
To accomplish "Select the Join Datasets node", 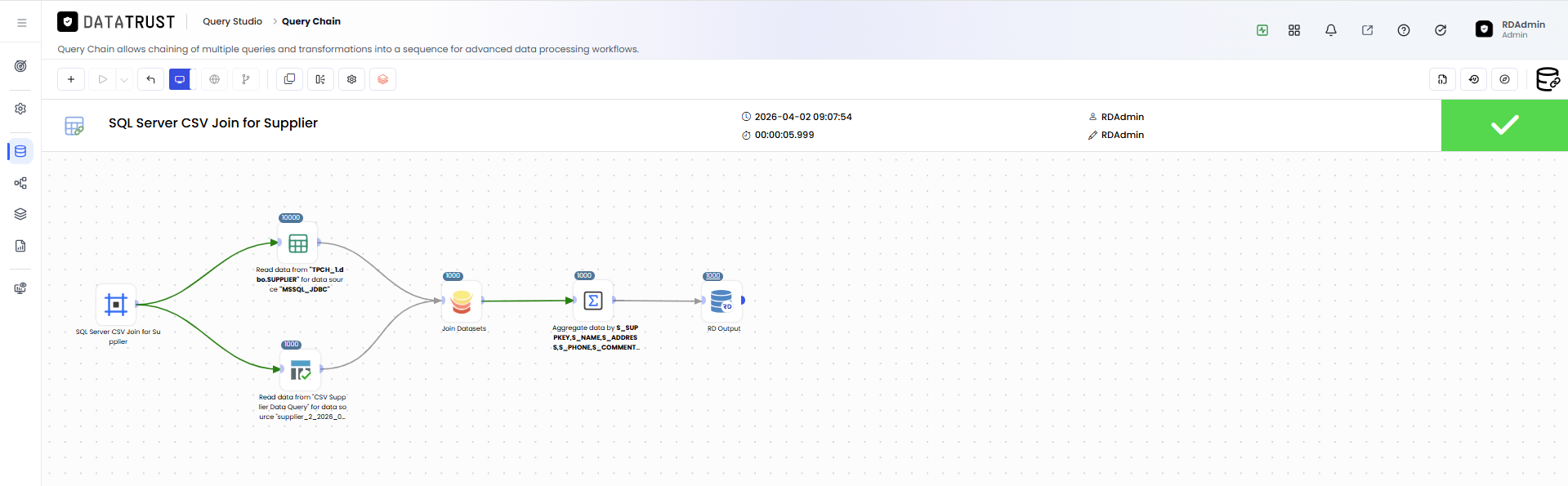I will pos(462,301).
